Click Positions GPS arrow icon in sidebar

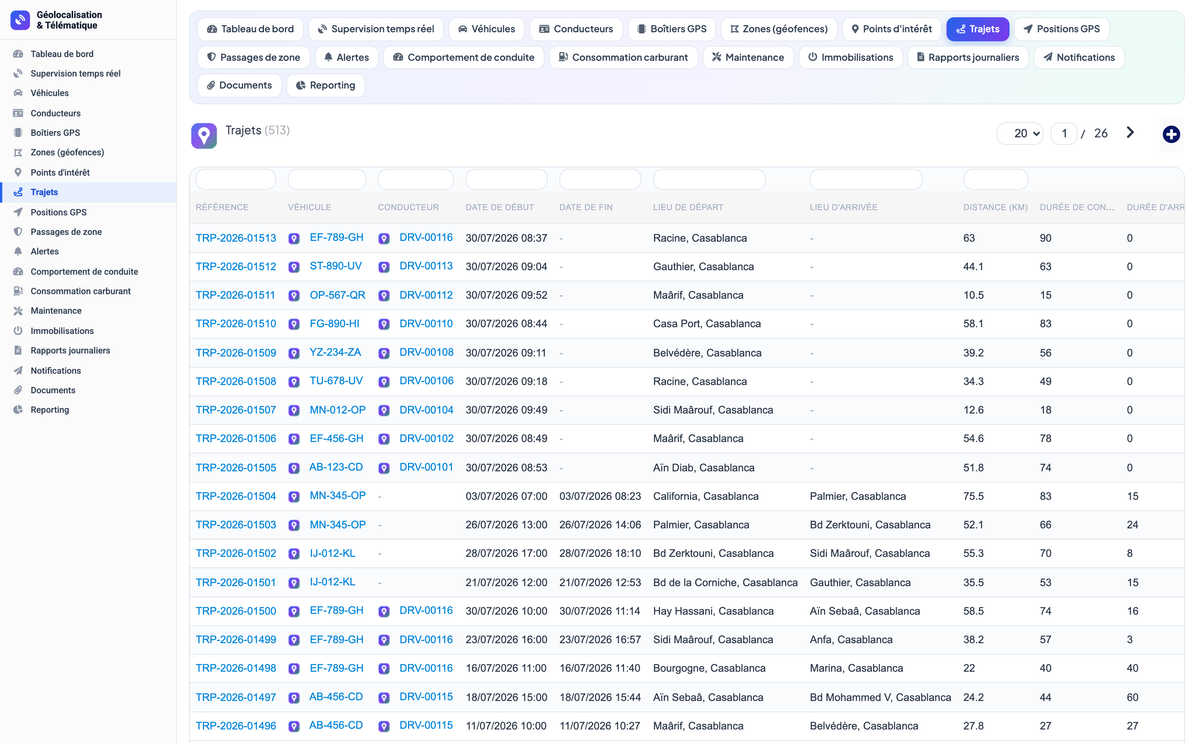click(18, 212)
